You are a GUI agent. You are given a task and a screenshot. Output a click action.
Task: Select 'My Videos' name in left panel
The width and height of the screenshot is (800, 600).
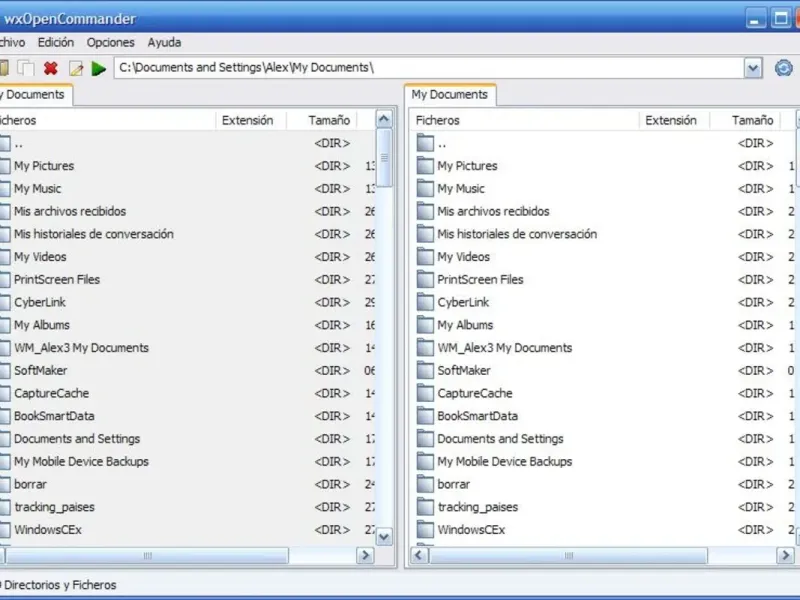(40, 257)
